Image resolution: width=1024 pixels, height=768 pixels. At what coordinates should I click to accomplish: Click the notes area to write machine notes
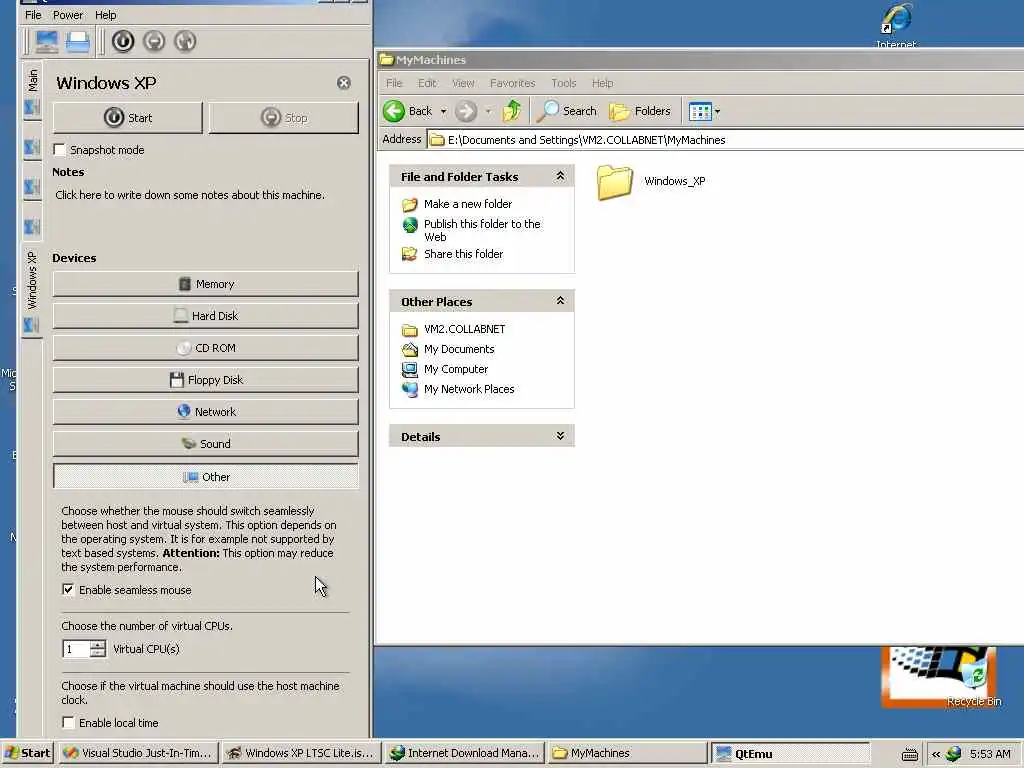[x=189, y=195]
